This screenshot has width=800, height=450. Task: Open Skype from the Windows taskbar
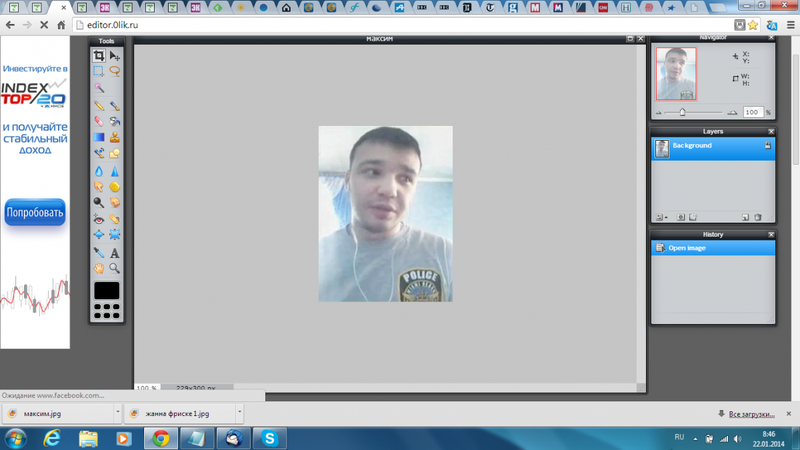(268, 438)
